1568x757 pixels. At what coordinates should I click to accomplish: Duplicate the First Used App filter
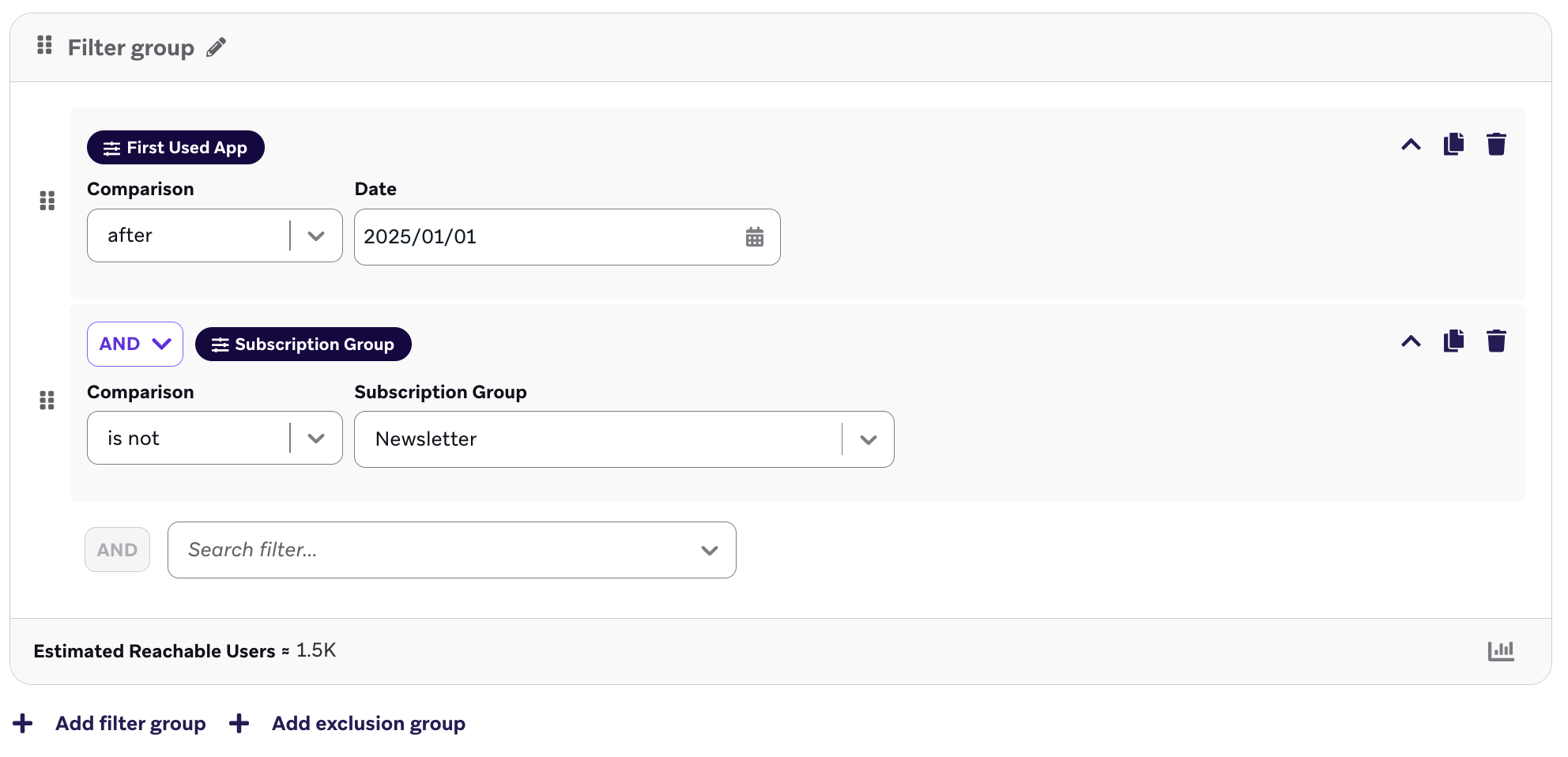point(1453,144)
